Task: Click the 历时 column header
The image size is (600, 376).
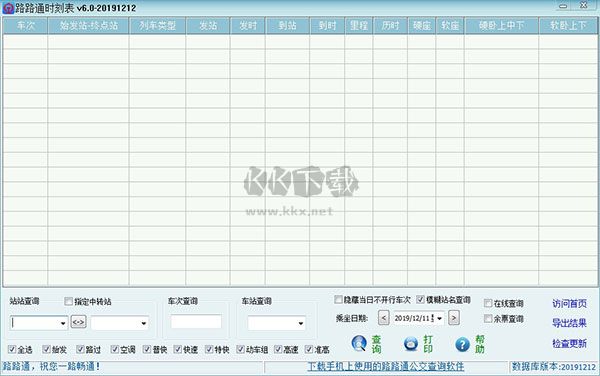Action: point(390,26)
